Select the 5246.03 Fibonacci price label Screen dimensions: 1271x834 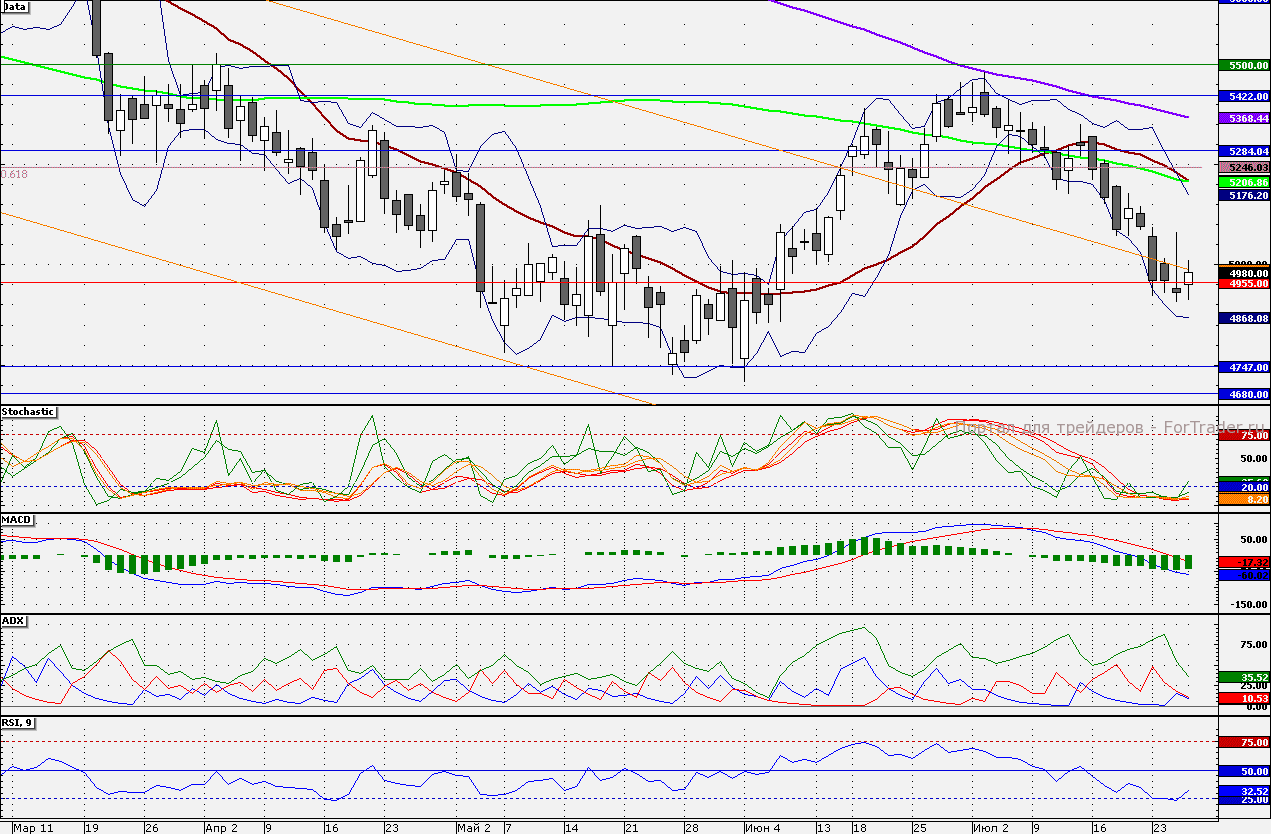(x=1244, y=167)
